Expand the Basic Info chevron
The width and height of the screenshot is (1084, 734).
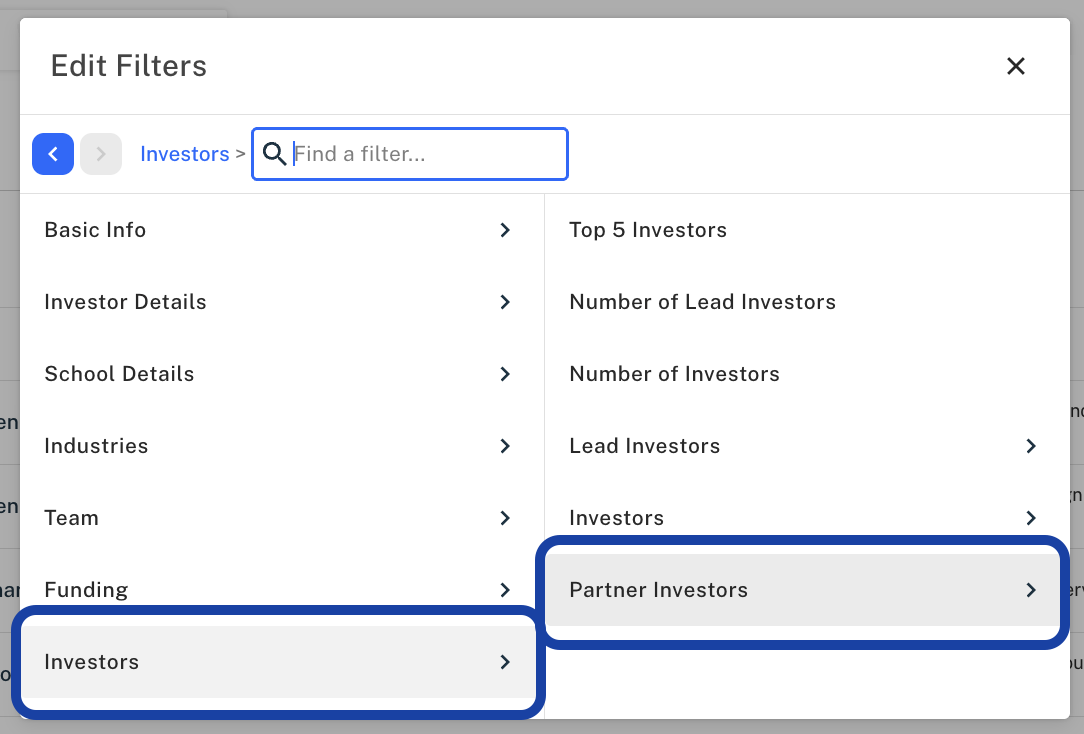pyautogui.click(x=505, y=230)
